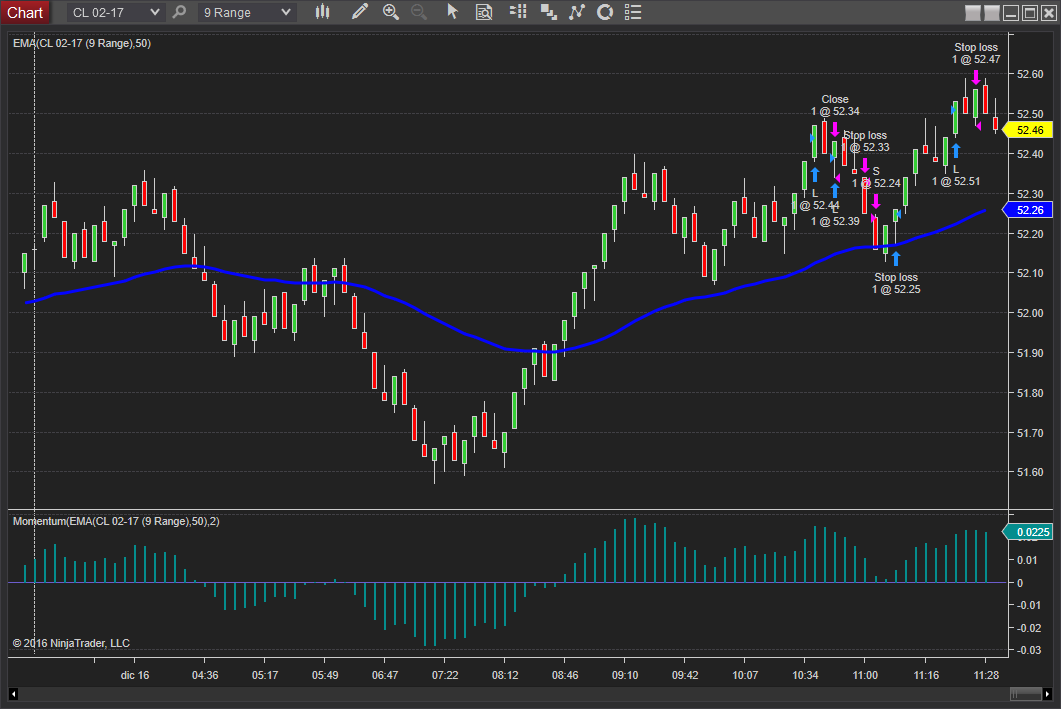The width and height of the screenshot is (1061, 709).
Task: Click the horizontal scrollbar right arrow
Action: [x=1048, y=694]
